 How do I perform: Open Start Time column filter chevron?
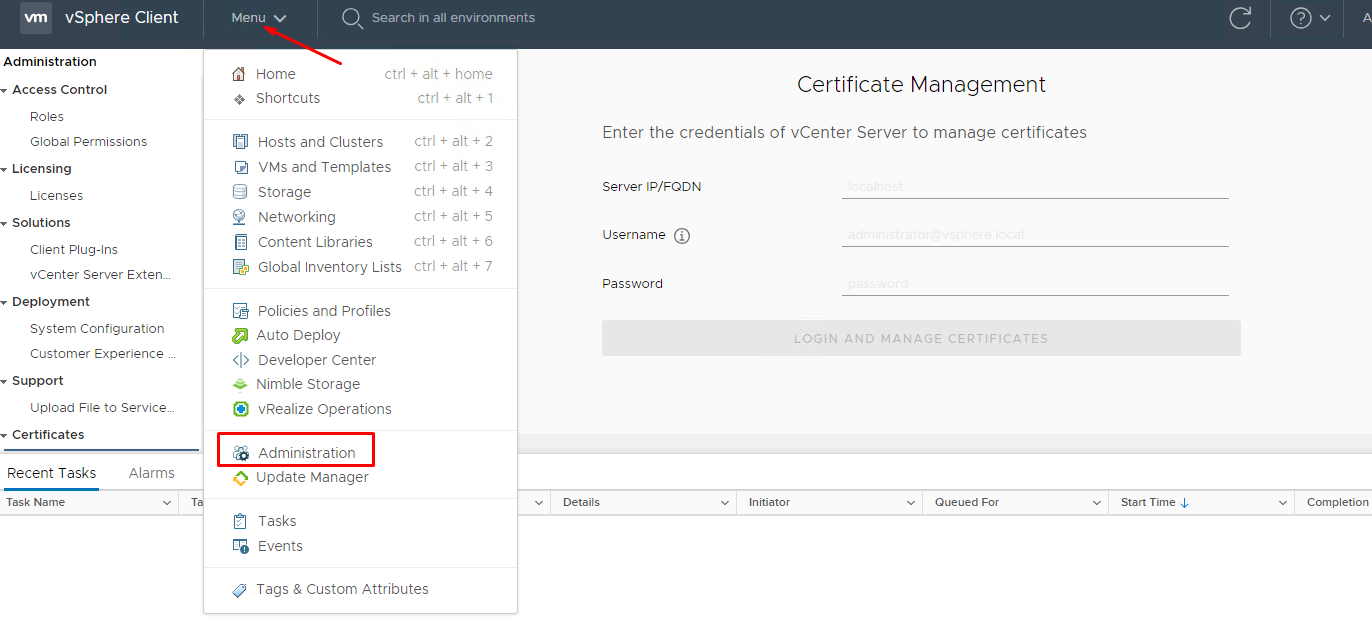(1283, 503)
